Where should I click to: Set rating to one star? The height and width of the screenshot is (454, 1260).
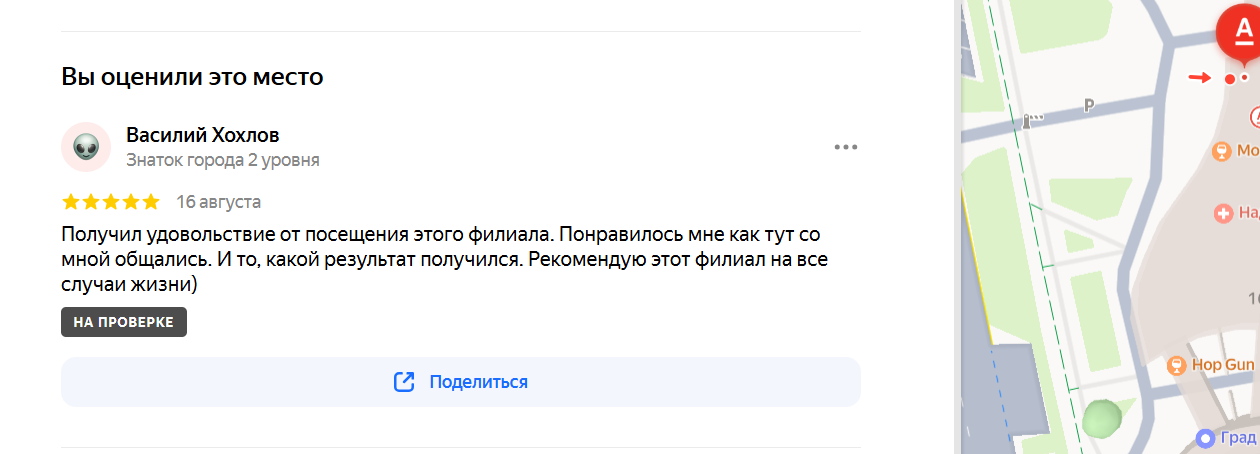[x=71, y=202]
